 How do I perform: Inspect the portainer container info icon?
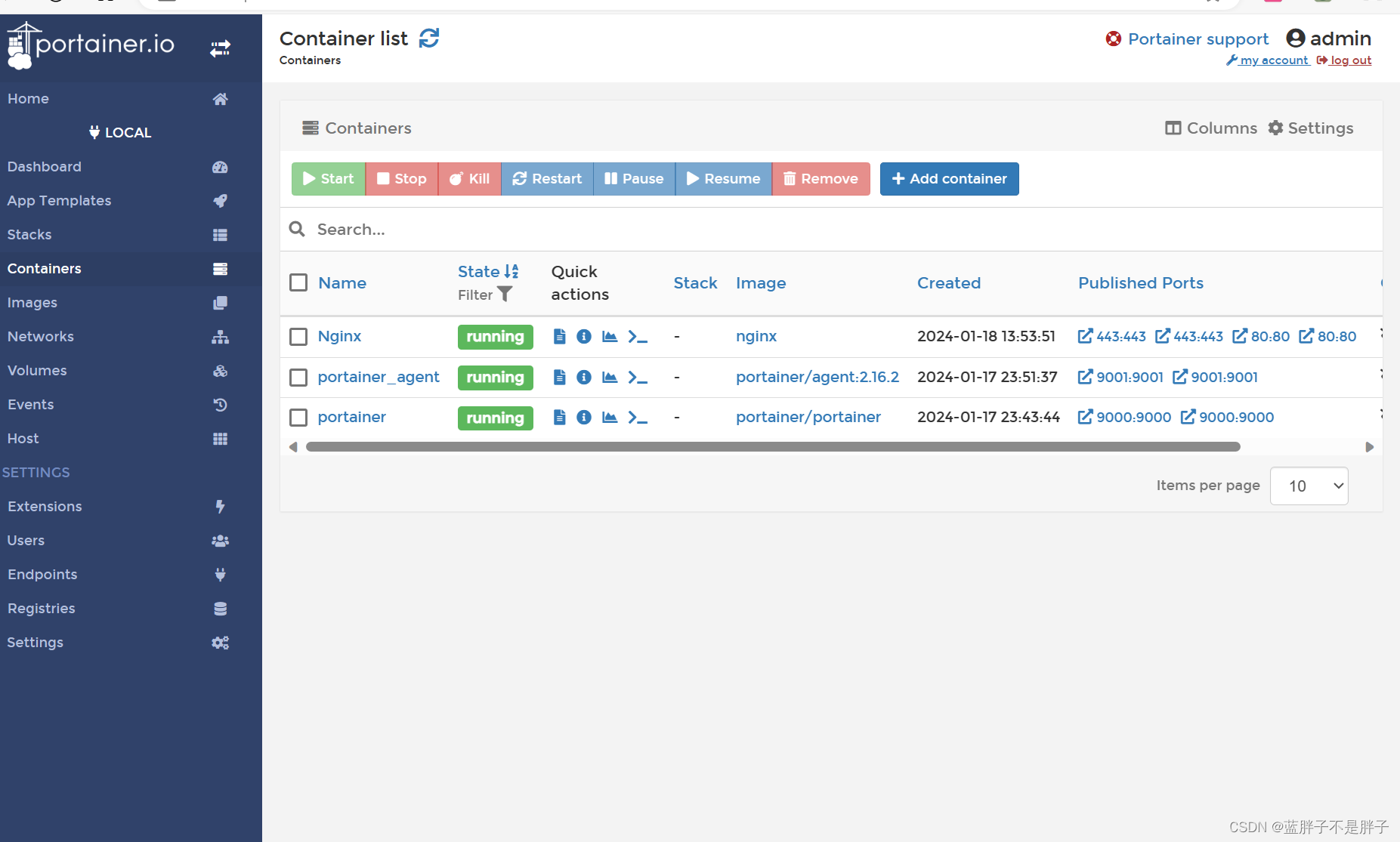click(584, 417)
